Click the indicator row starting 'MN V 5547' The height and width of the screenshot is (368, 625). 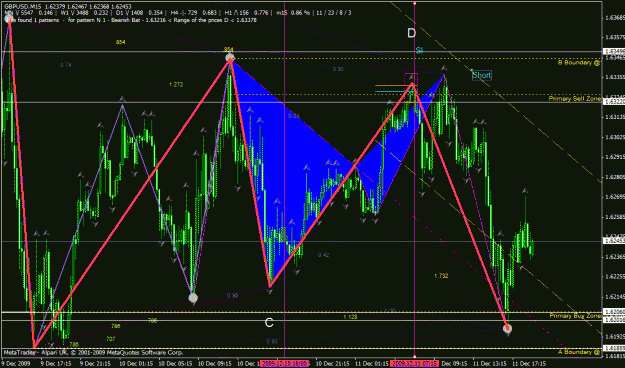(x=178, y=13)
